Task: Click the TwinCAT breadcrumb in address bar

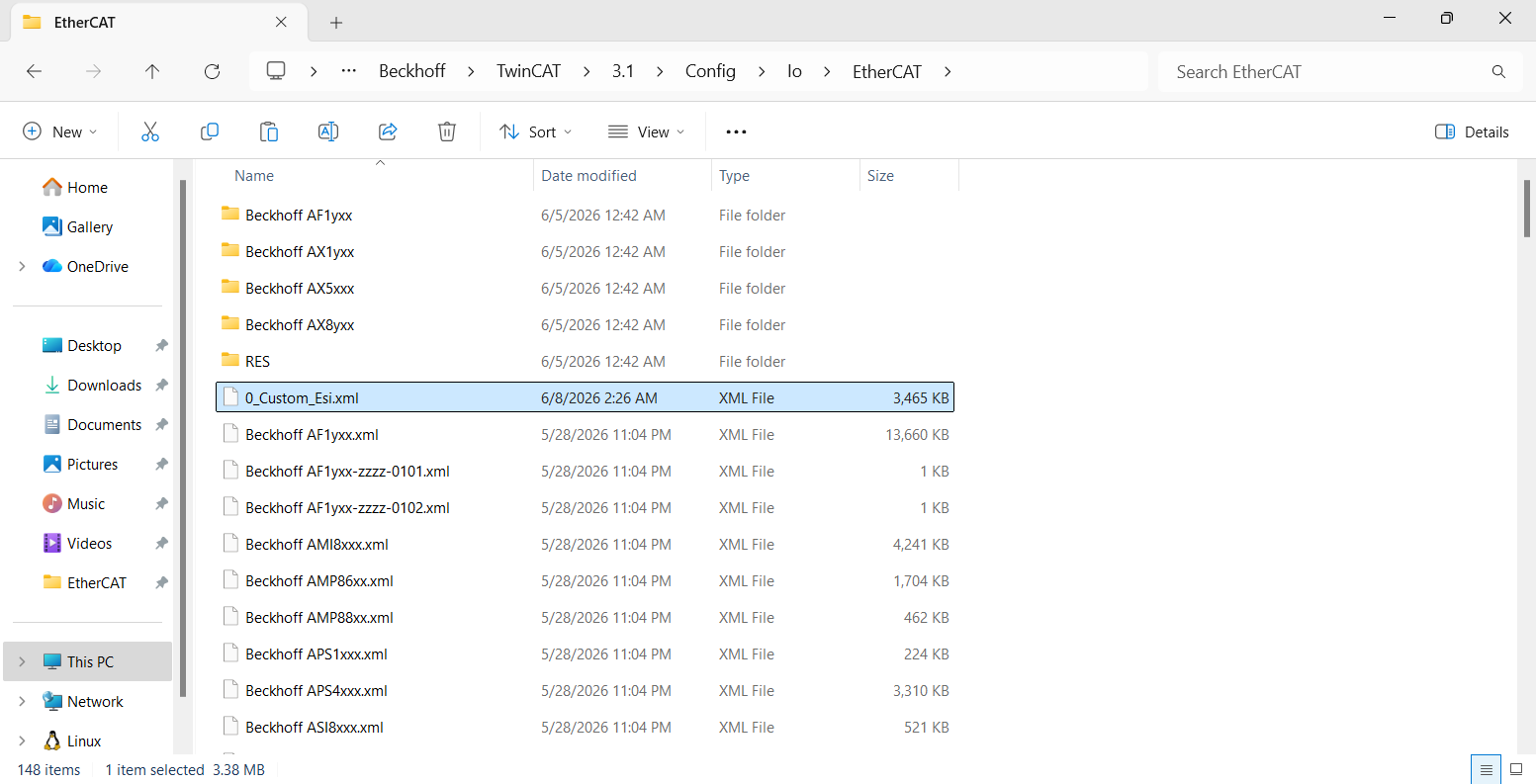Action: point(528,71)
